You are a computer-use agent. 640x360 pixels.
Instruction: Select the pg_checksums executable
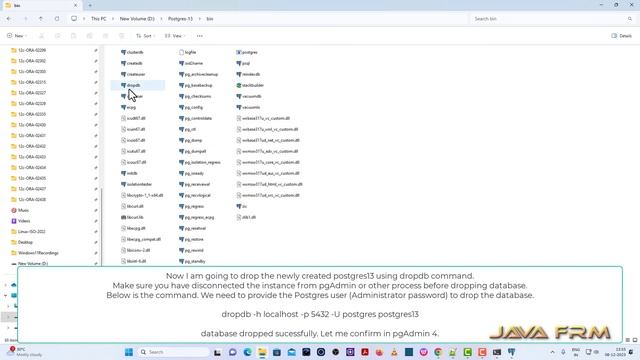pyautogui.click(x=195, y=96)
